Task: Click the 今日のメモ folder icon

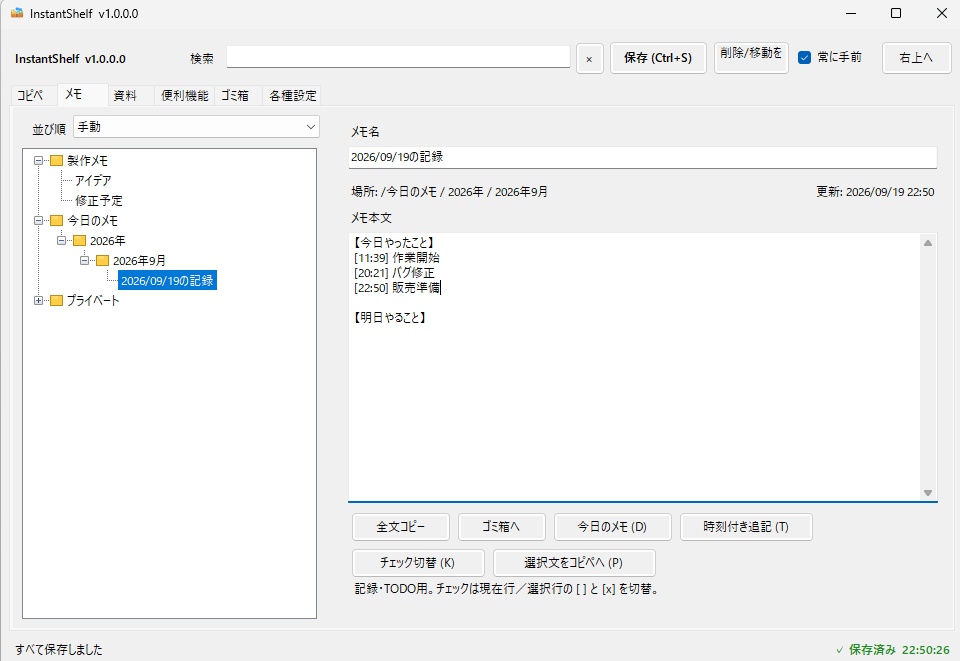Action: click(56, 220)
